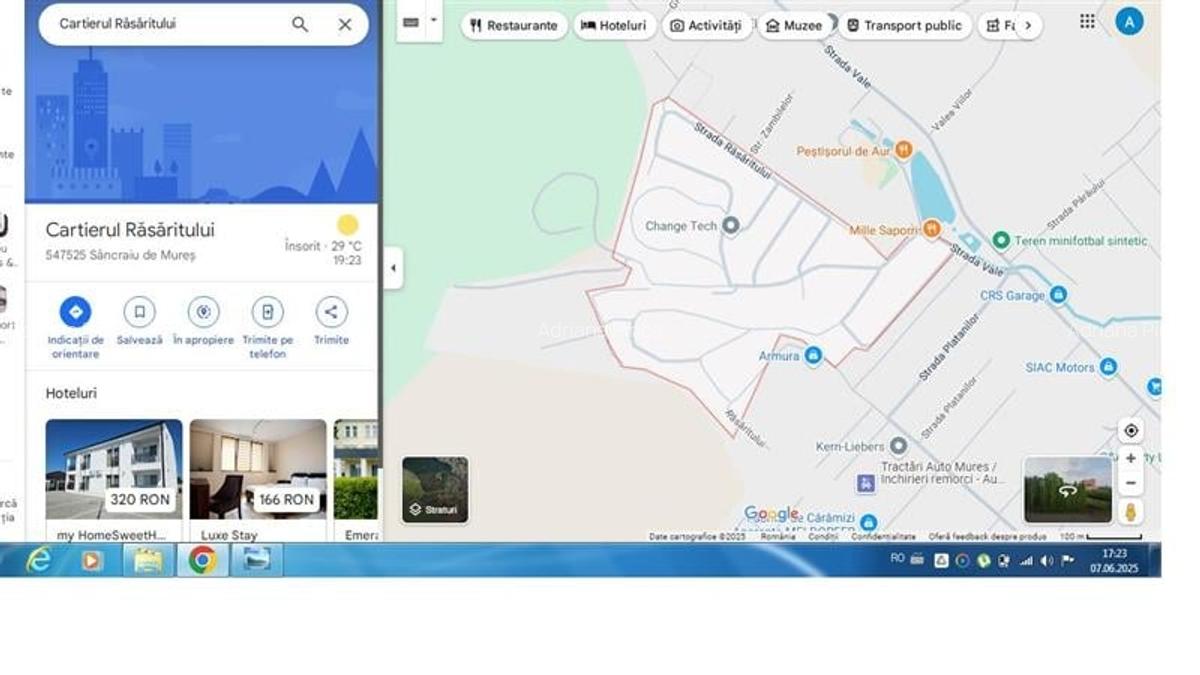Open the În apropiere search icon

tap(203, 311)
